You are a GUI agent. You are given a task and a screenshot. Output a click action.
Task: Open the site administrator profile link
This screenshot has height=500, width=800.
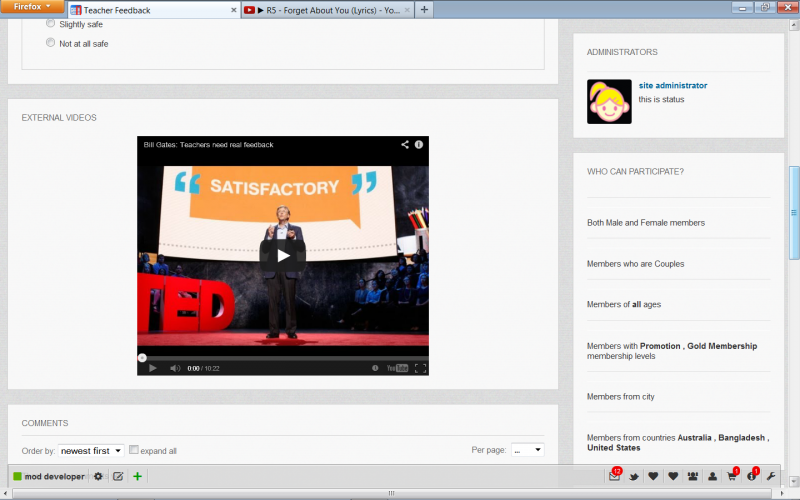click(672, 85)
